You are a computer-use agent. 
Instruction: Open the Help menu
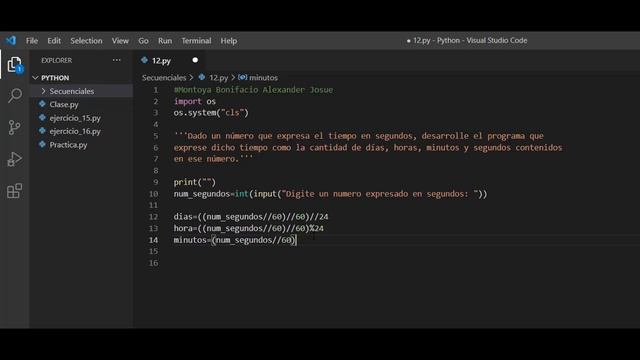coord(229,41)
